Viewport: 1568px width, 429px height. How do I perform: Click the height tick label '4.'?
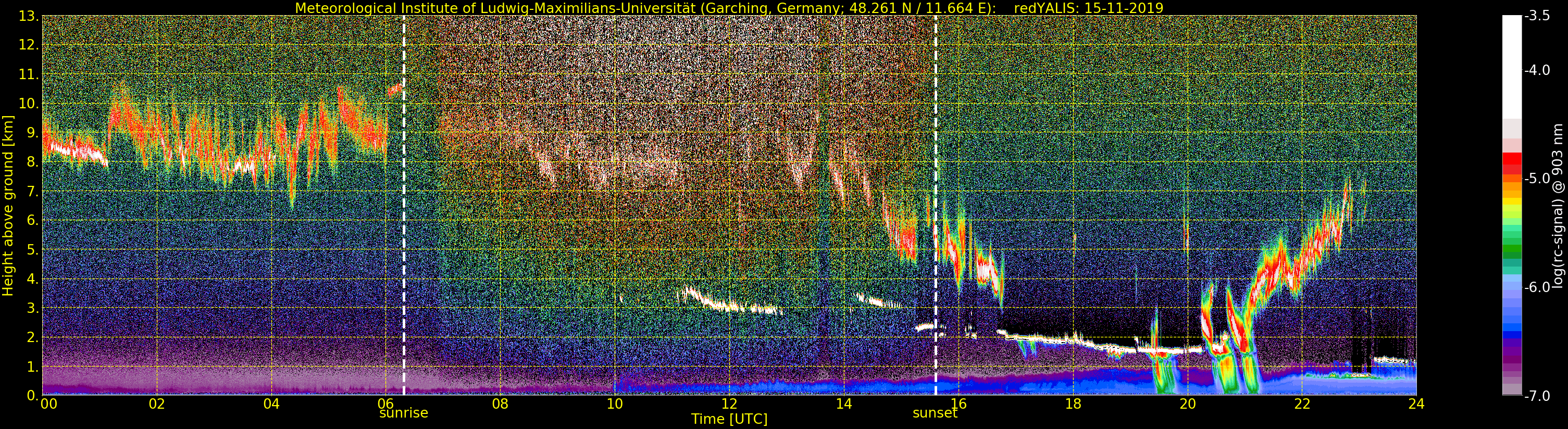pos(33,279)
